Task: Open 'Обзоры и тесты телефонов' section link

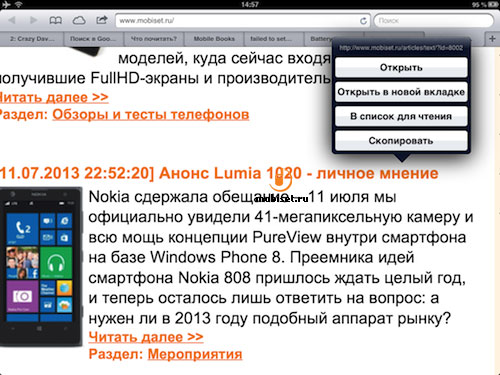Action: pos(151,114)
